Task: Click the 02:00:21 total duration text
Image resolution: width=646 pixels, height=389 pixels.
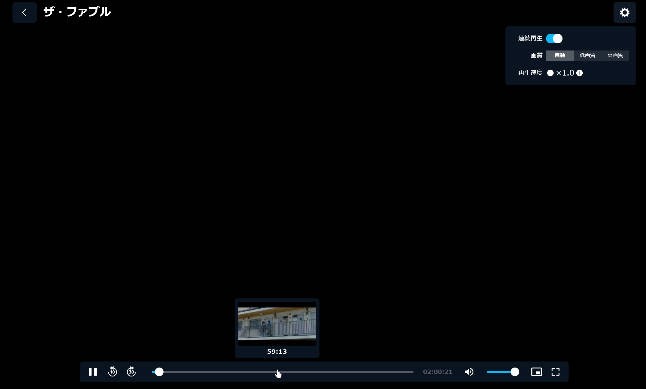Action: tap(437, 372)
